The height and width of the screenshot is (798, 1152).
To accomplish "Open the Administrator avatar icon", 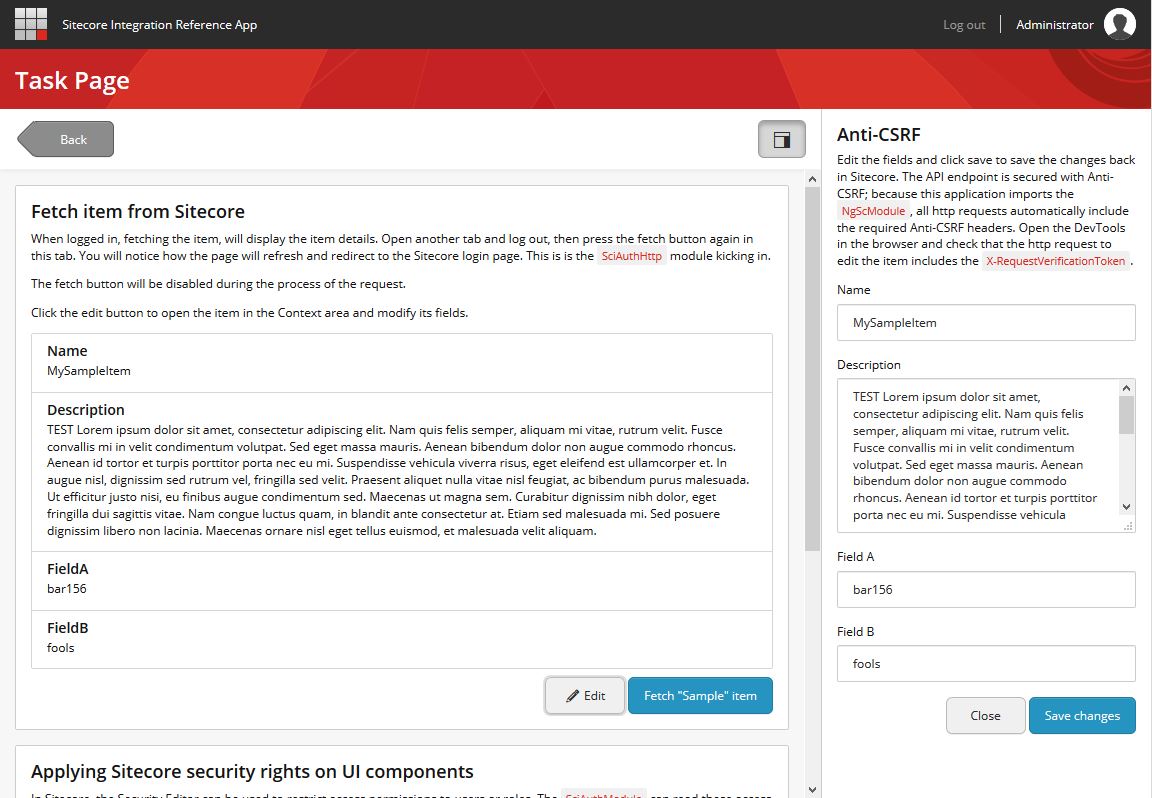I will tap(1120, 24).
